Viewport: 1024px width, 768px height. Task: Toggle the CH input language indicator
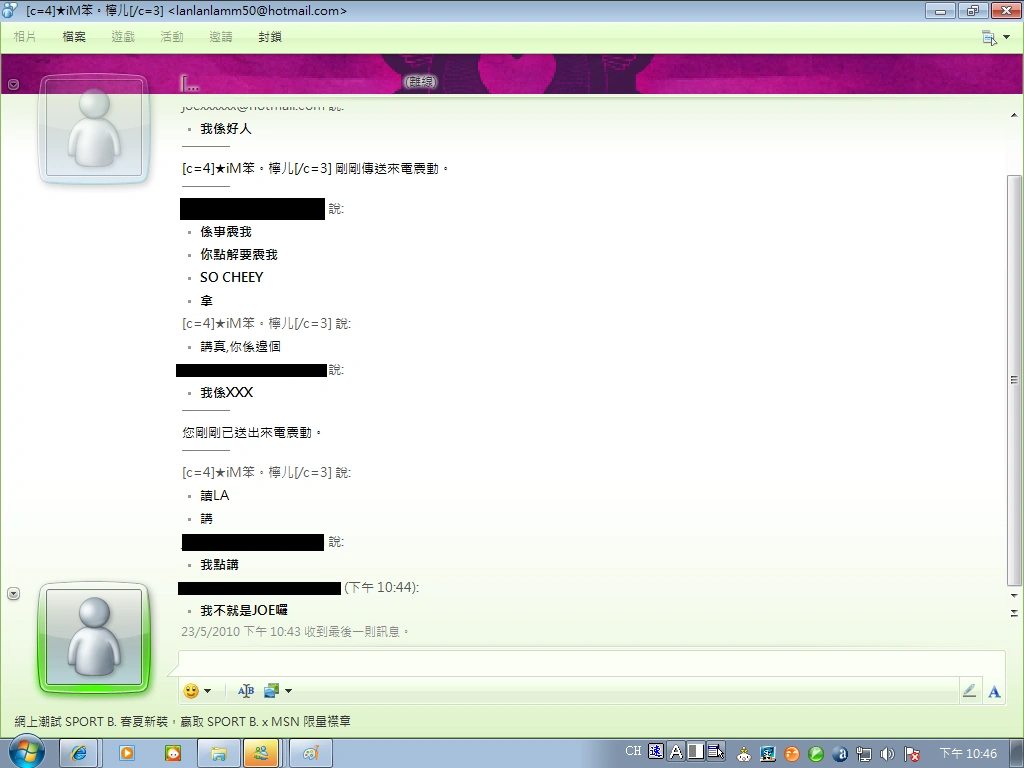pyautogui.click(x=633, y=752)
